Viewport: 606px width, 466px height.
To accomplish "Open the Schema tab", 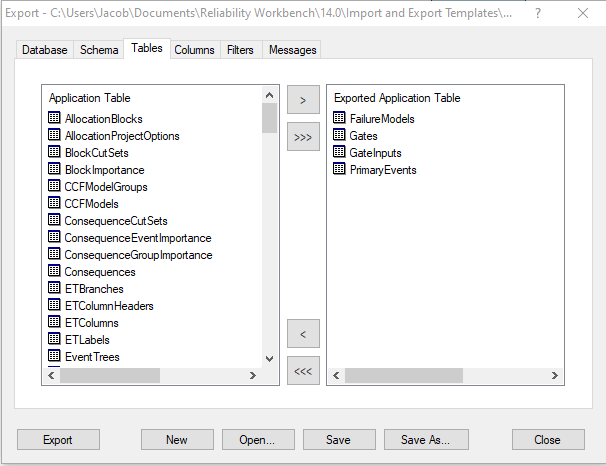I will [x=99, y=50].
